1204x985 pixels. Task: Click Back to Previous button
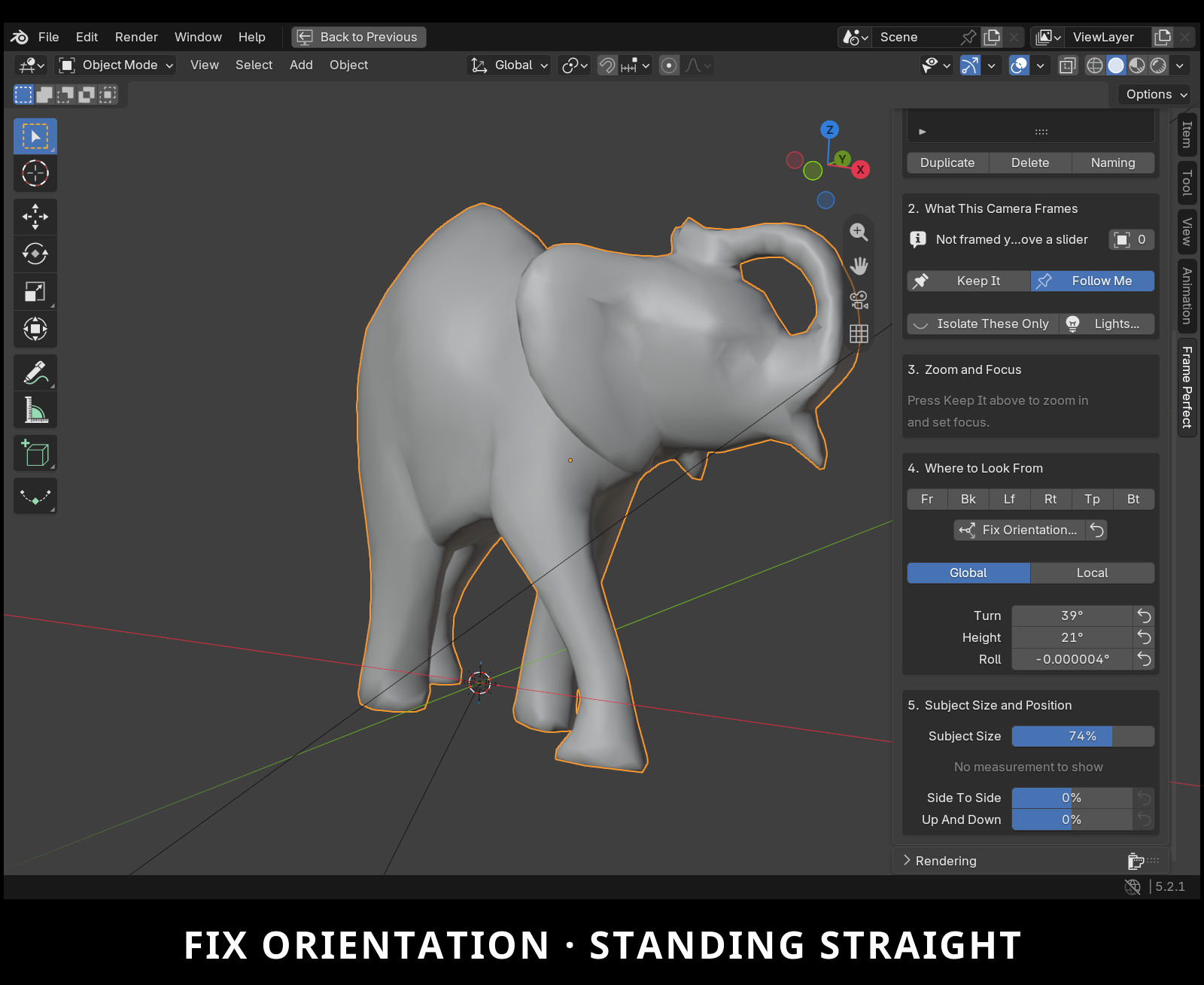[x=359, y=37]
